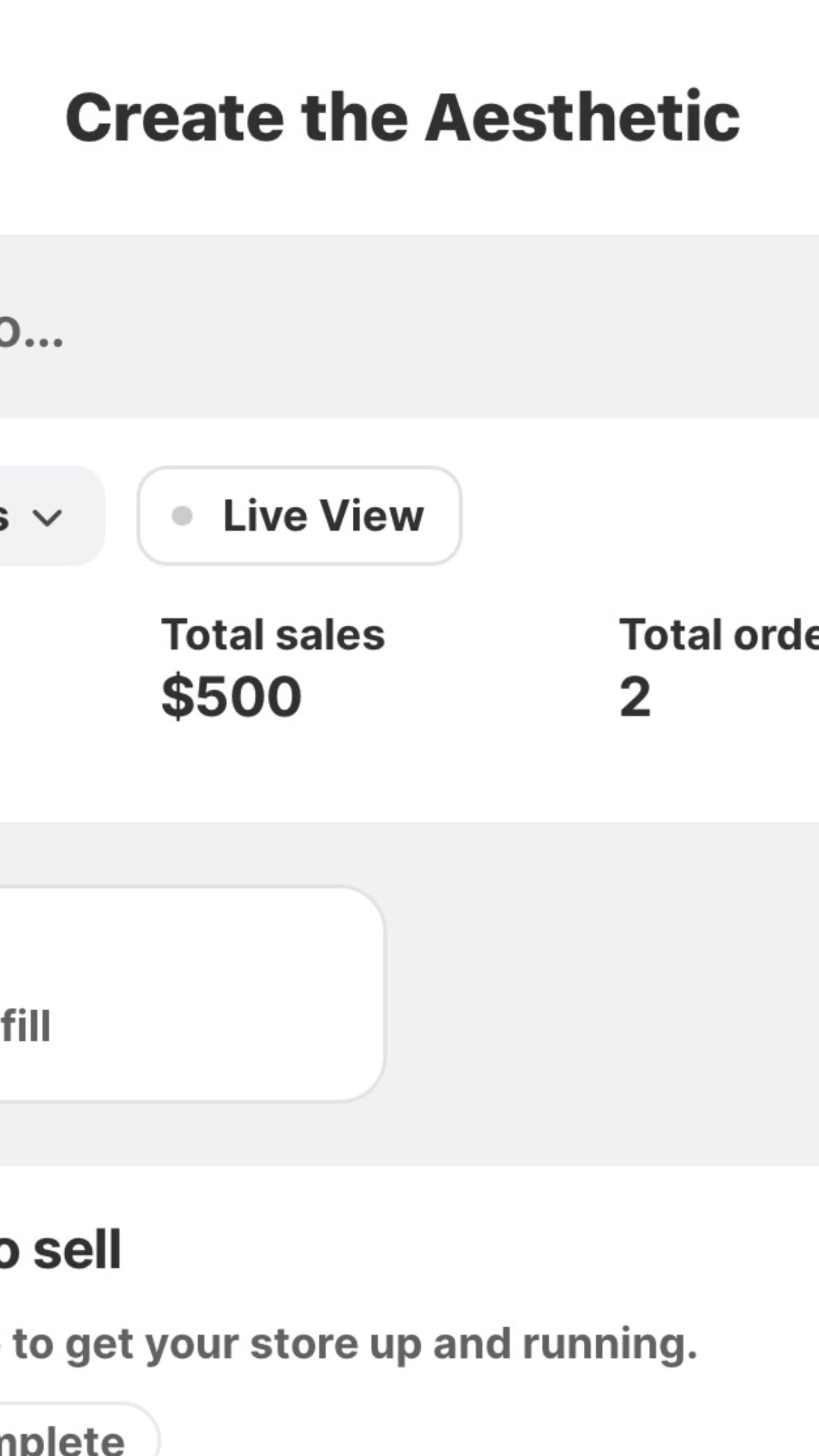Select the Total sales metric label

[273, 634]
